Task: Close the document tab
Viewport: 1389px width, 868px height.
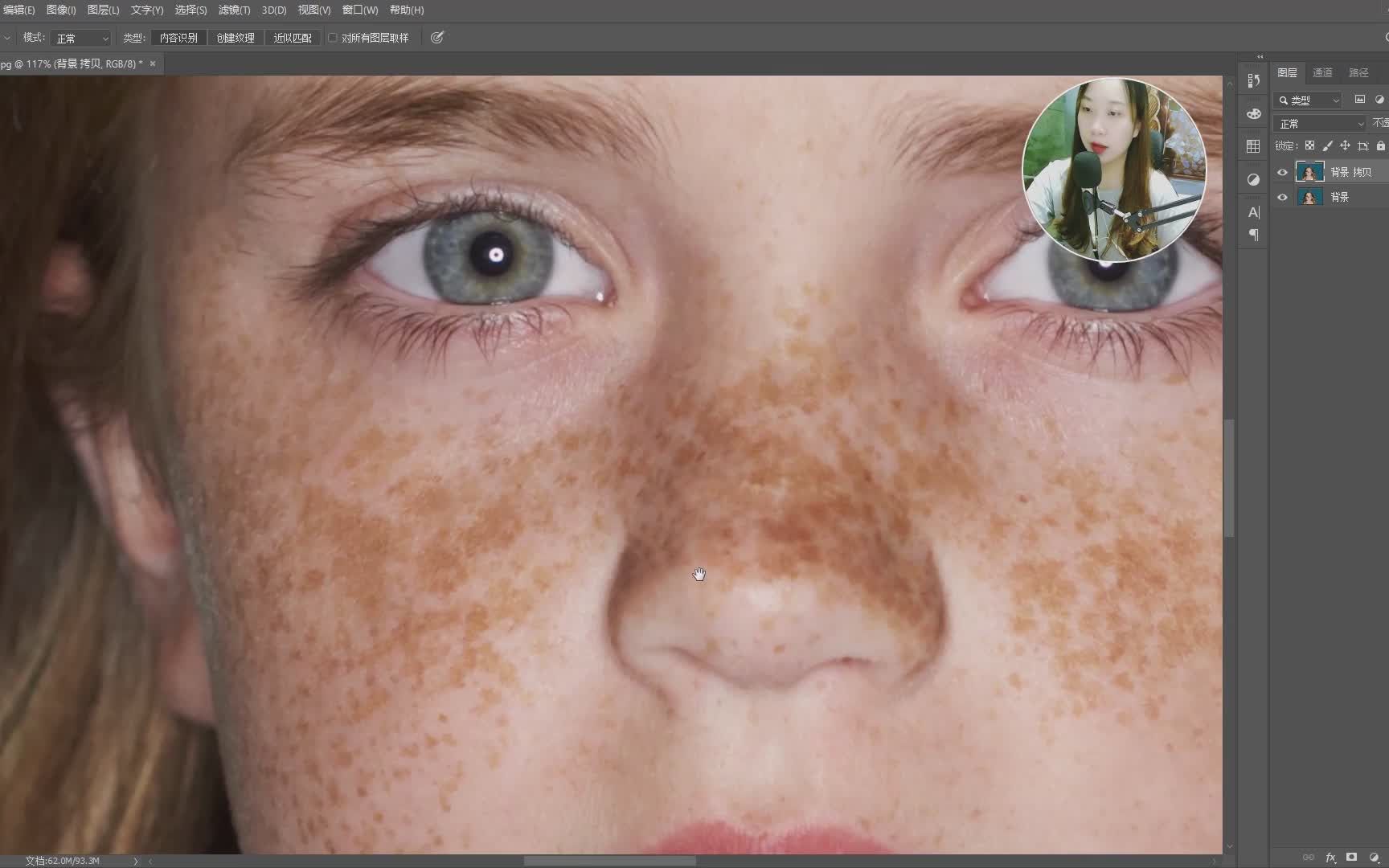Action: (153, 63)
